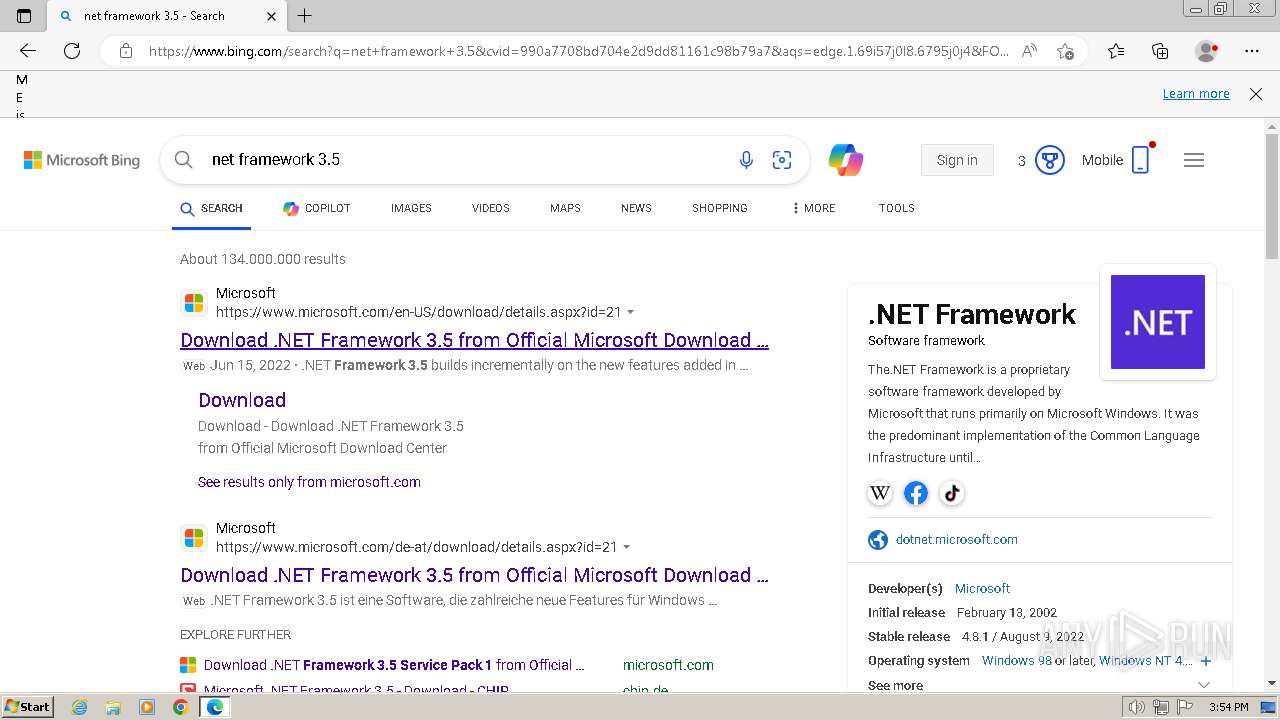Click the 3:54 PM system clock
The width and height of the screenshot is (1280, 720).
pos(1228,707)
